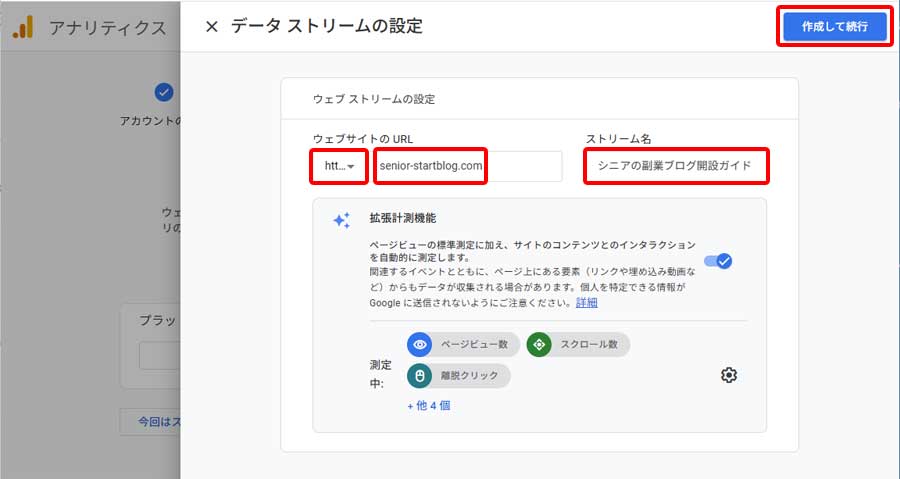
Task: Open the https protocol dropdown
Action: pyautogui.click(x=339, y=166)
